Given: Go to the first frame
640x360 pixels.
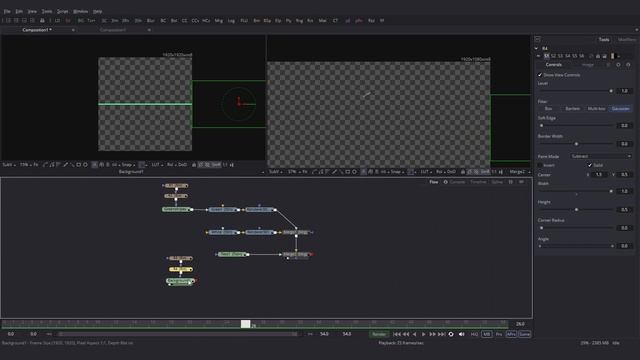Looking at the screenshot, I should click(396, 334).
